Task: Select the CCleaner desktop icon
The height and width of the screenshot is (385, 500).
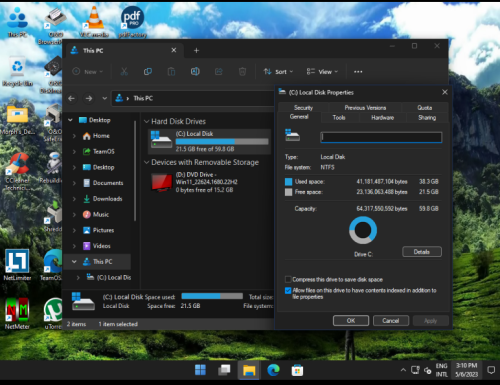Action: pos(17,172)
